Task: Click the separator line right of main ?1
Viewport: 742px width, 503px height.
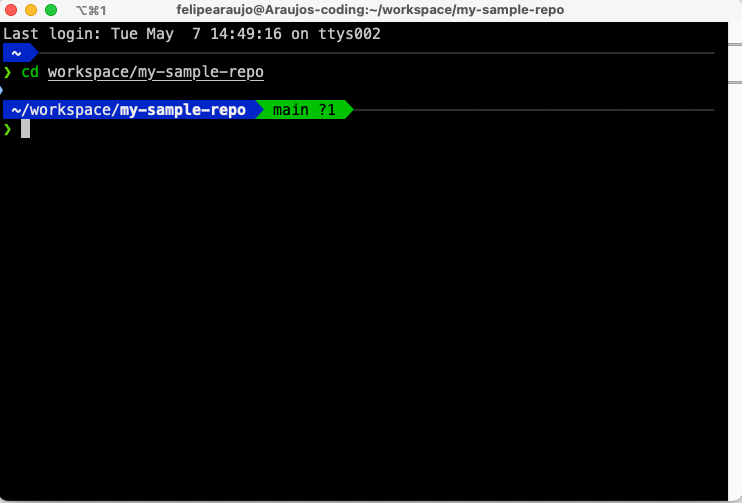Action: (x=530, y=110)
